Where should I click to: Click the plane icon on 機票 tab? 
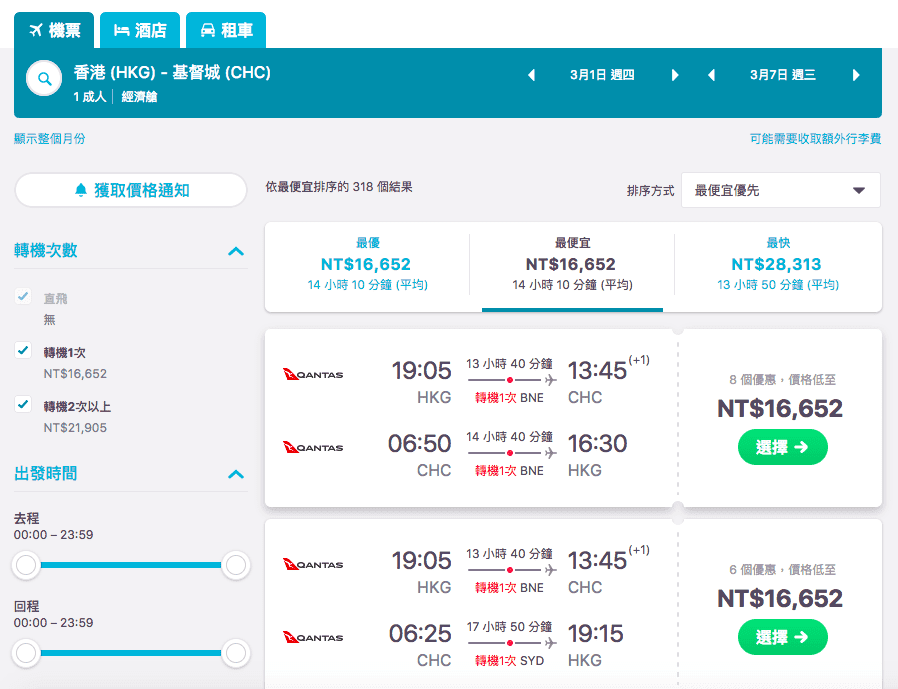tap(36, 30)
